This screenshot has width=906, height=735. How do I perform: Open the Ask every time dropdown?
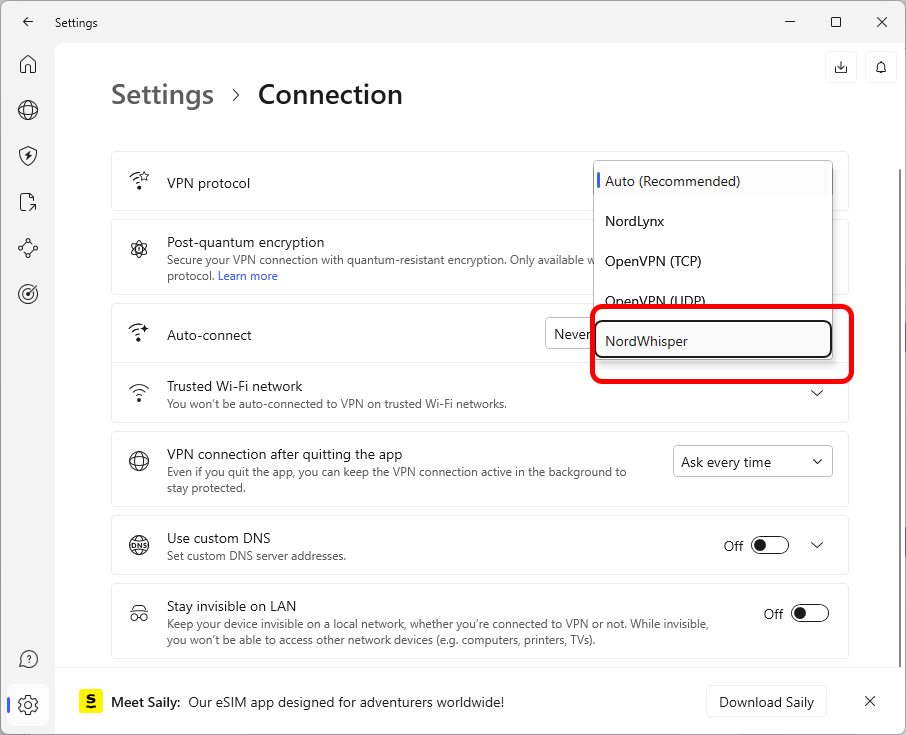[752, 462]
